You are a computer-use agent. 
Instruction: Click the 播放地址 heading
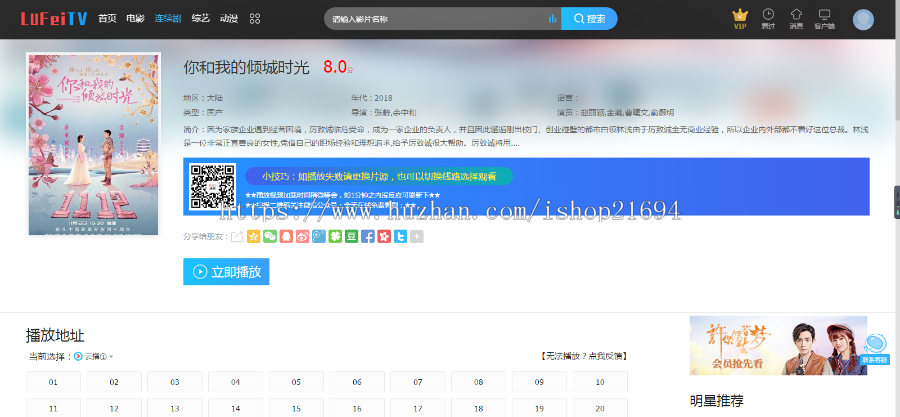[55, 336]
